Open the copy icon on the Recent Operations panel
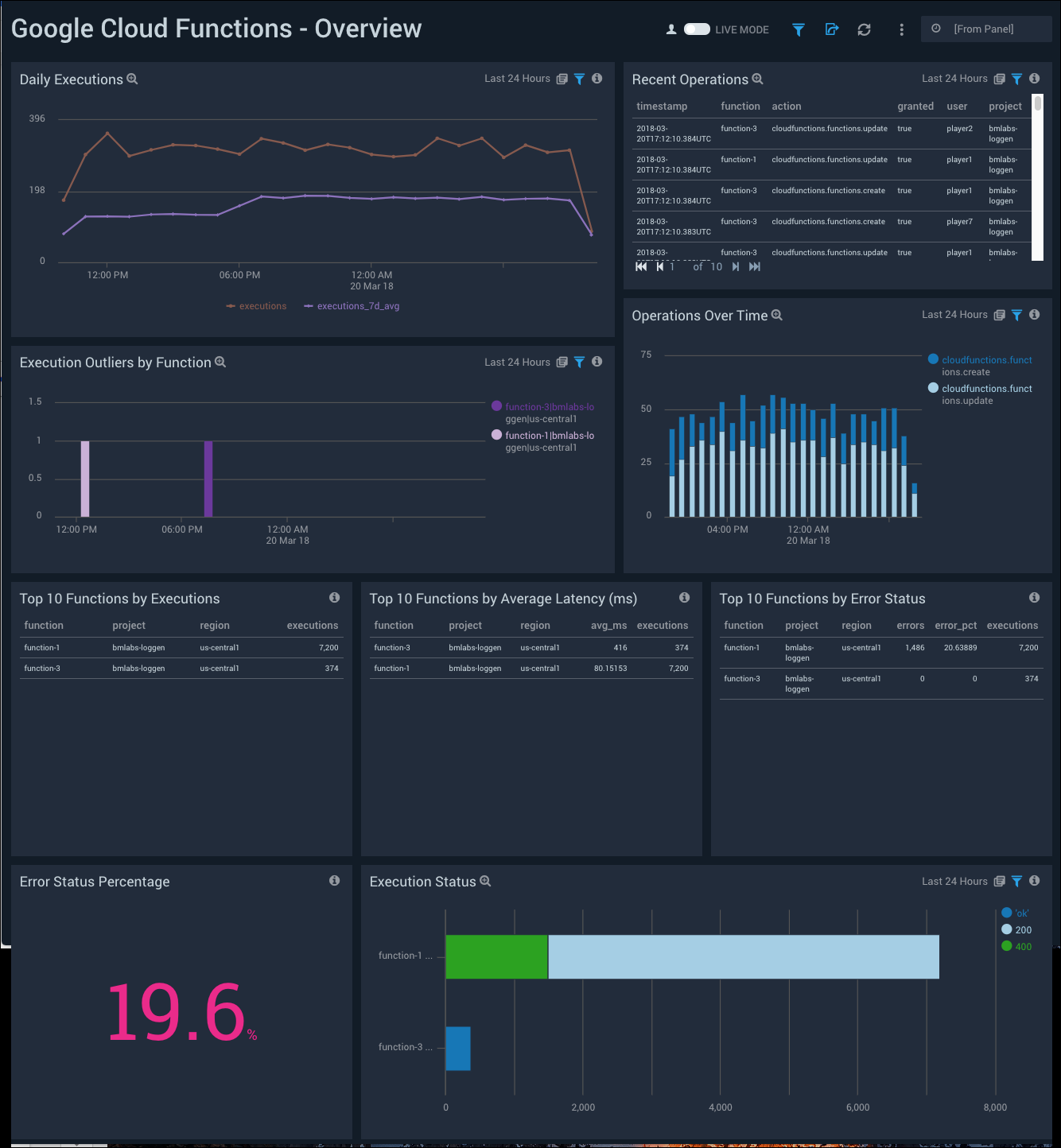Screen dimensions: 1061x1148 point(999,78)
